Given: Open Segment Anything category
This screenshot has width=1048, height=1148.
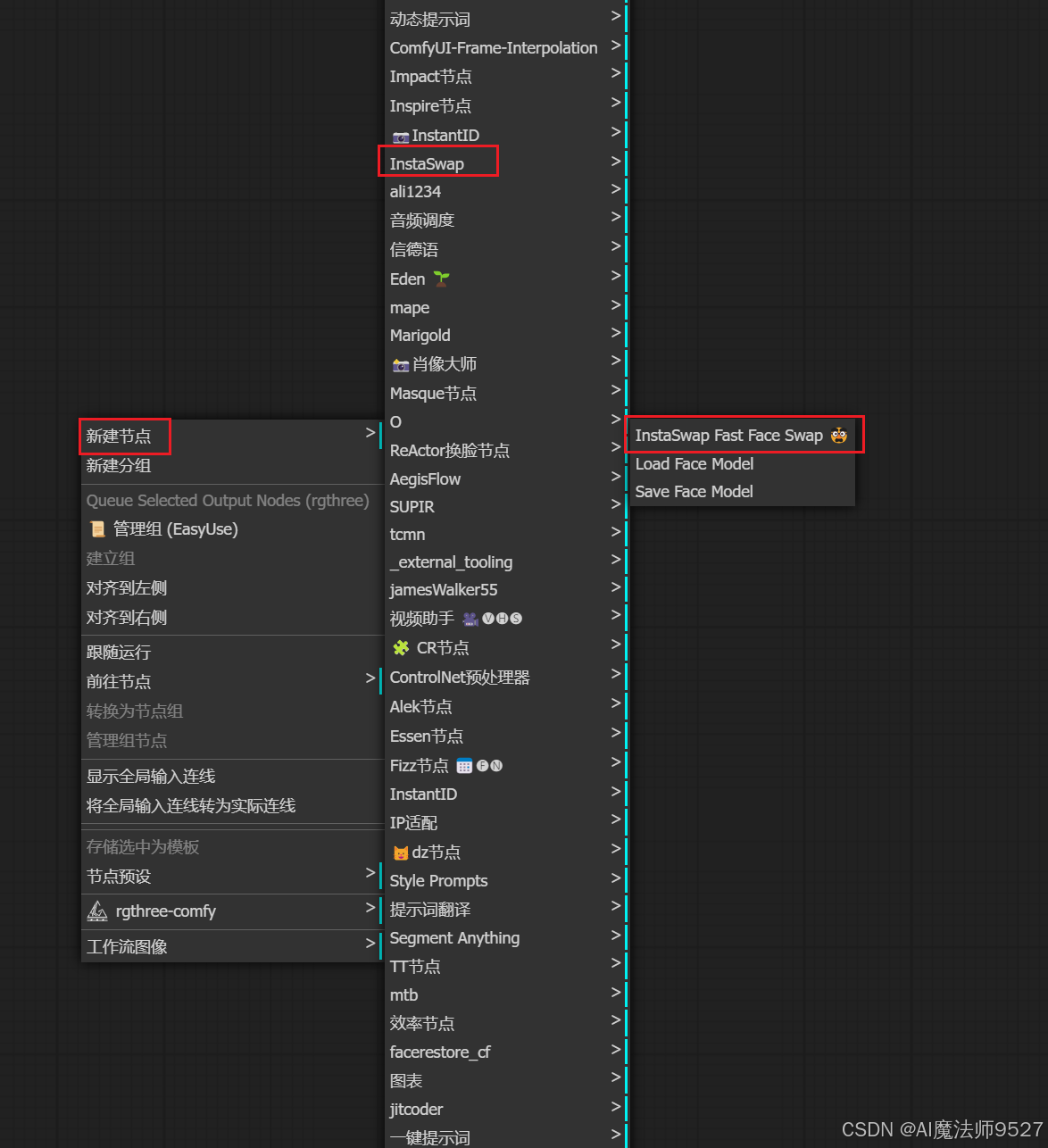Looking at the screenshot, I should (x=505, y=938).
